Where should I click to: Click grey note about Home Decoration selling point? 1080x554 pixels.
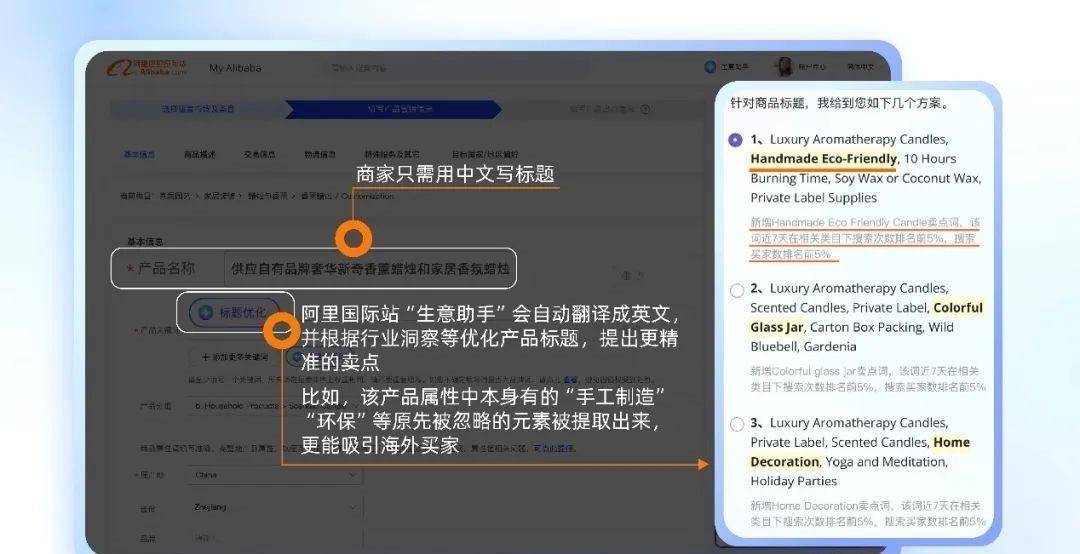click(x=868, y=513)
